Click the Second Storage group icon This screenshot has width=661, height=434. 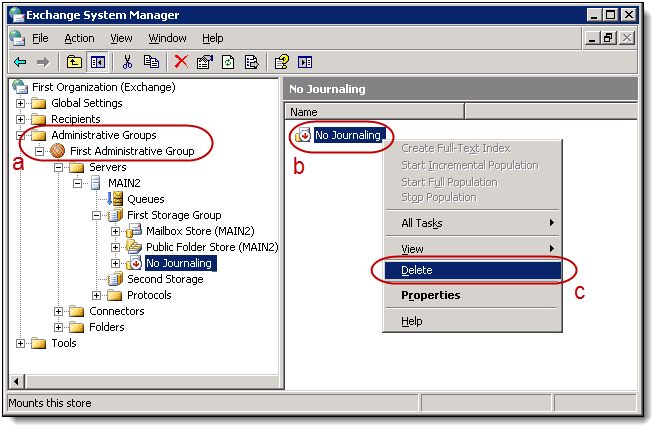click(115, 279)
